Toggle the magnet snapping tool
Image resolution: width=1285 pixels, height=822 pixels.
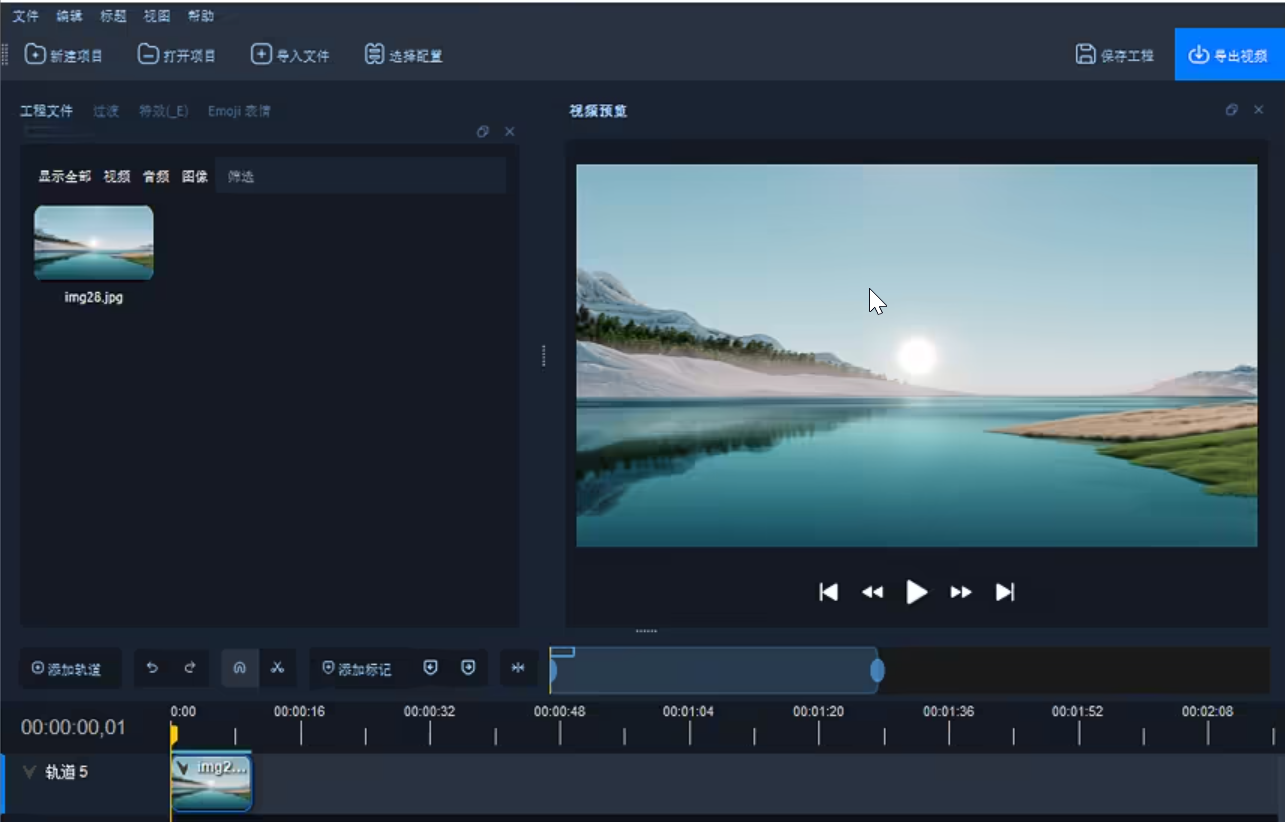pos(240,668)
